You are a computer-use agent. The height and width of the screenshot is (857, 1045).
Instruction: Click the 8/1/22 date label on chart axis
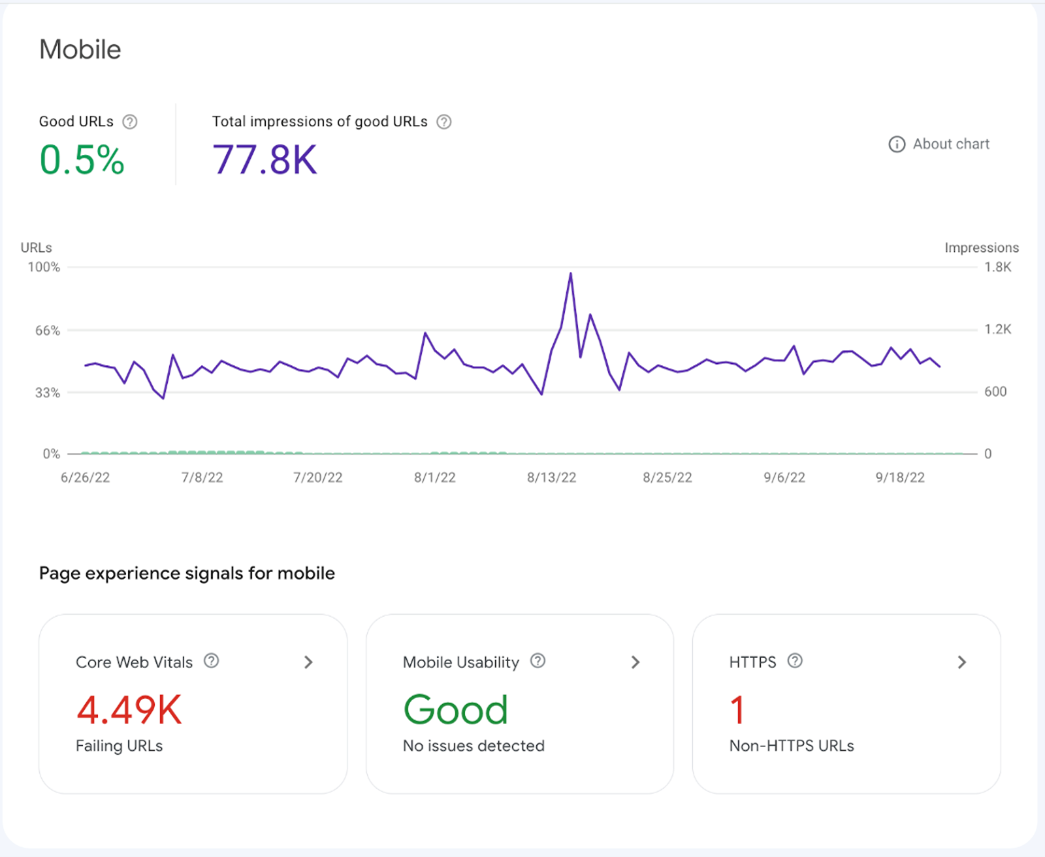click(x=435, y=478)
